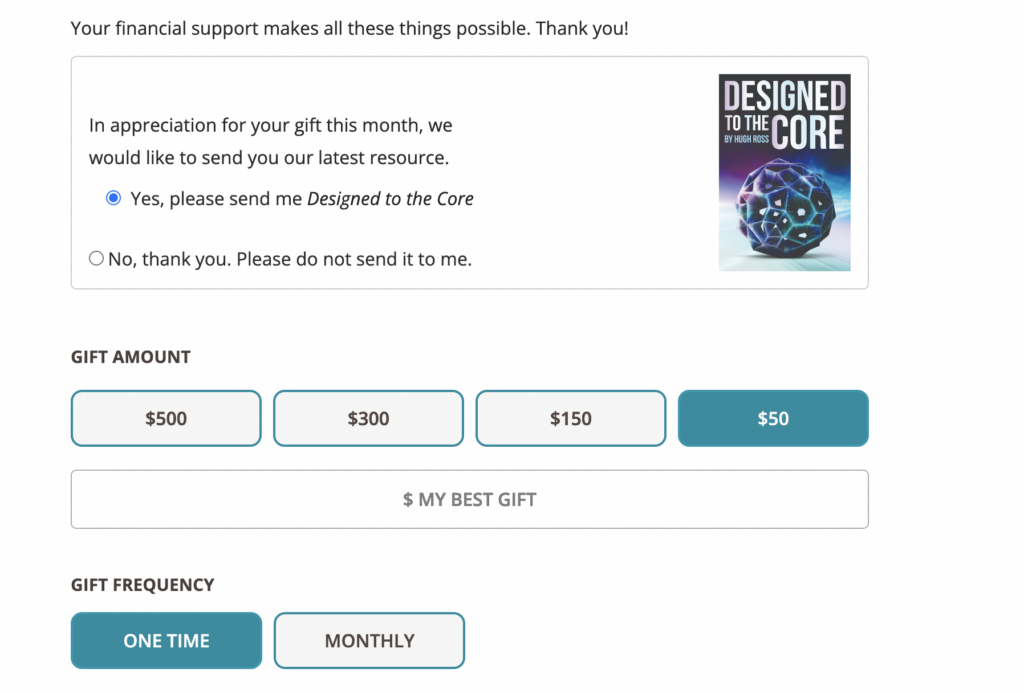Click the 'By Hugh Ross' author line on the cover
The image size is (1024, 693).
click(746, 139)
